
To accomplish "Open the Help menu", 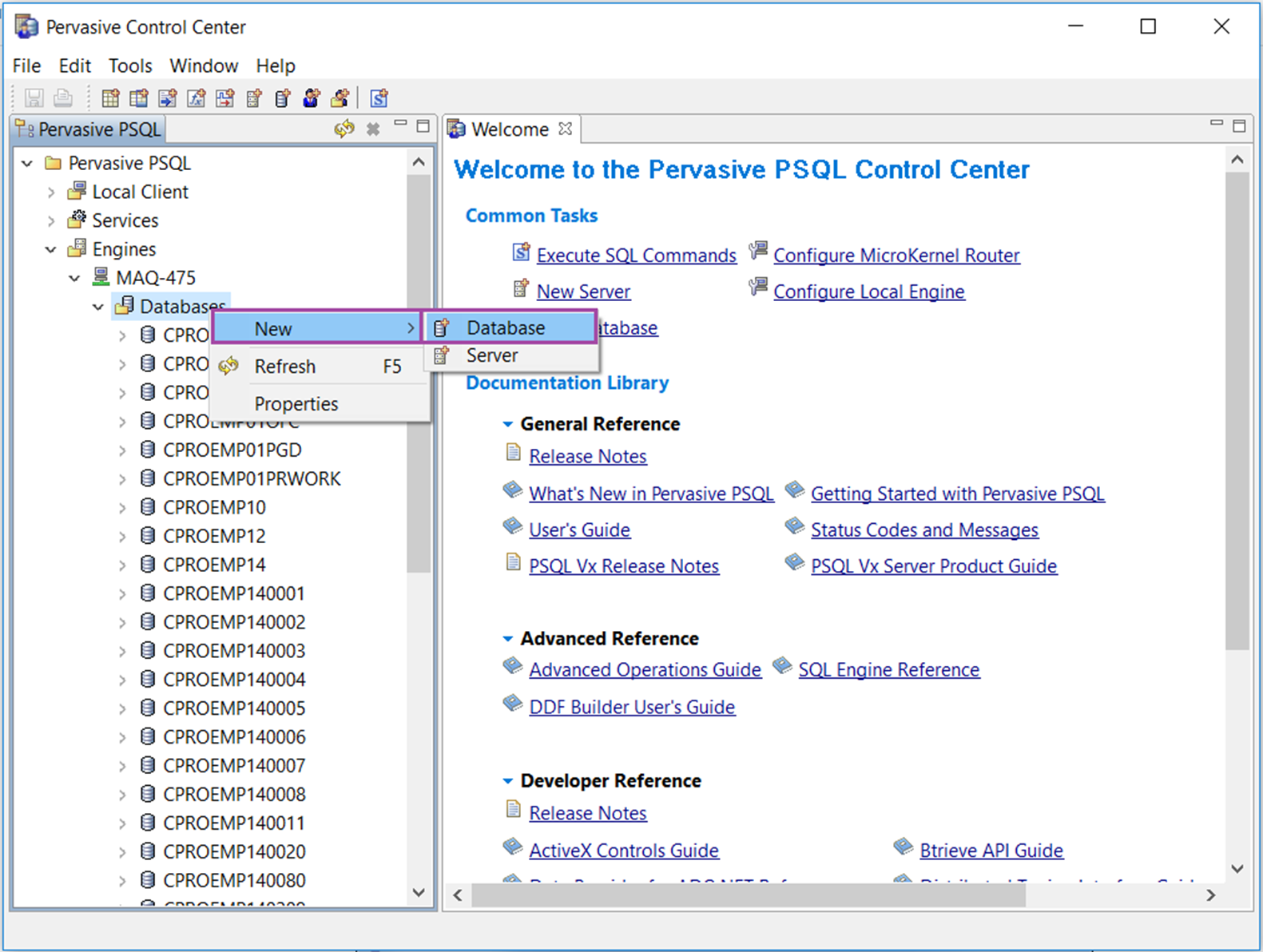I will (276, 65).
